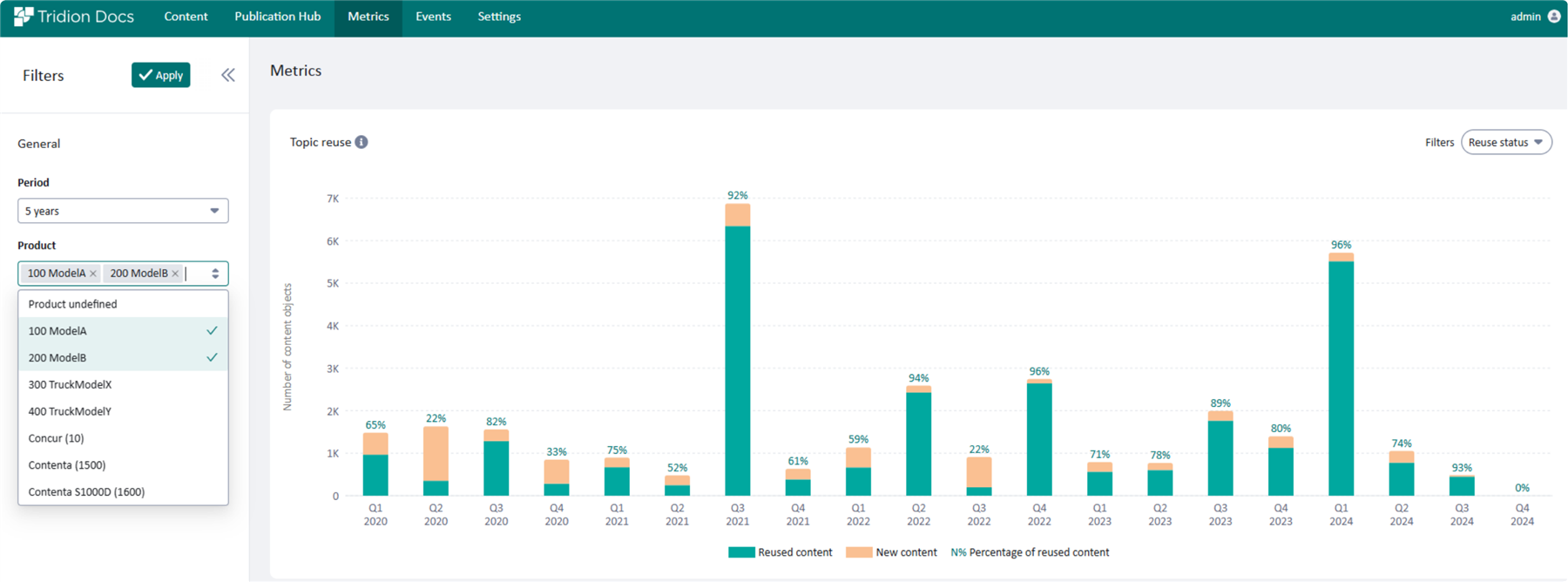This screenshot has width=1568, height=582.
Task: Click the Reused content legend swatch
Action: [740, 552]
